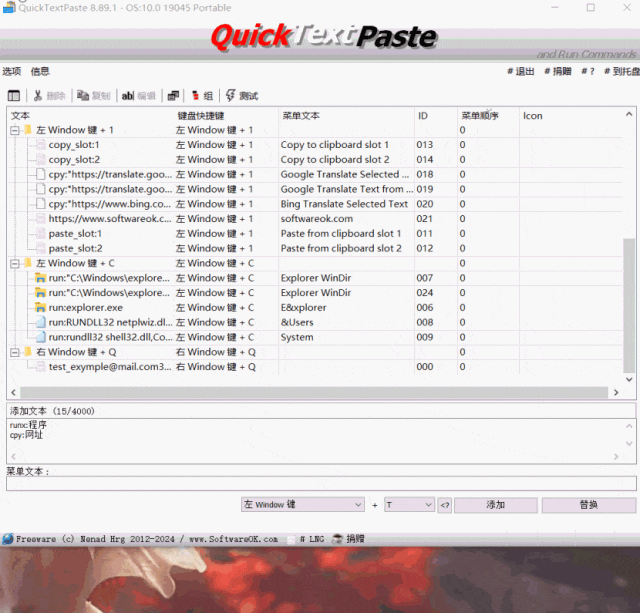
Task: Click the 'E&xplorer' menu text cell
Action: [x=303, y=307]
